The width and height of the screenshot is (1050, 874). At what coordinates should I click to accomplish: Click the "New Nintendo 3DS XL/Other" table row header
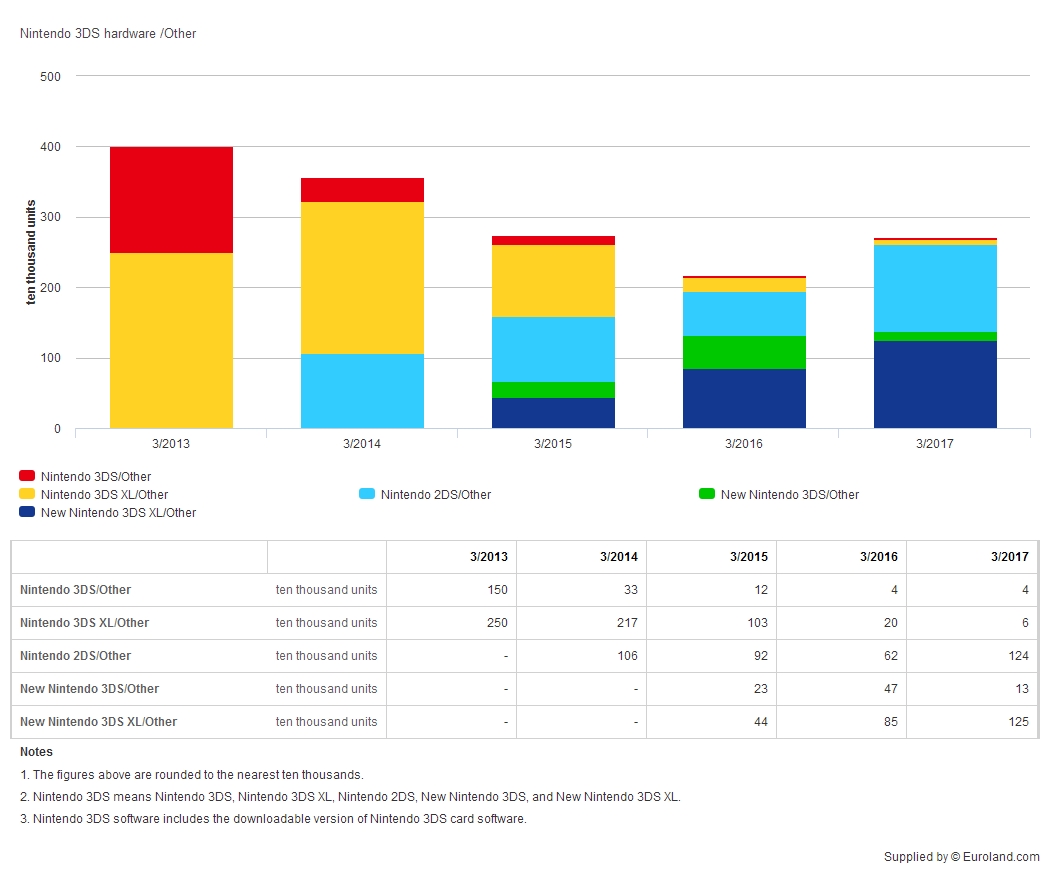(98, 721)
